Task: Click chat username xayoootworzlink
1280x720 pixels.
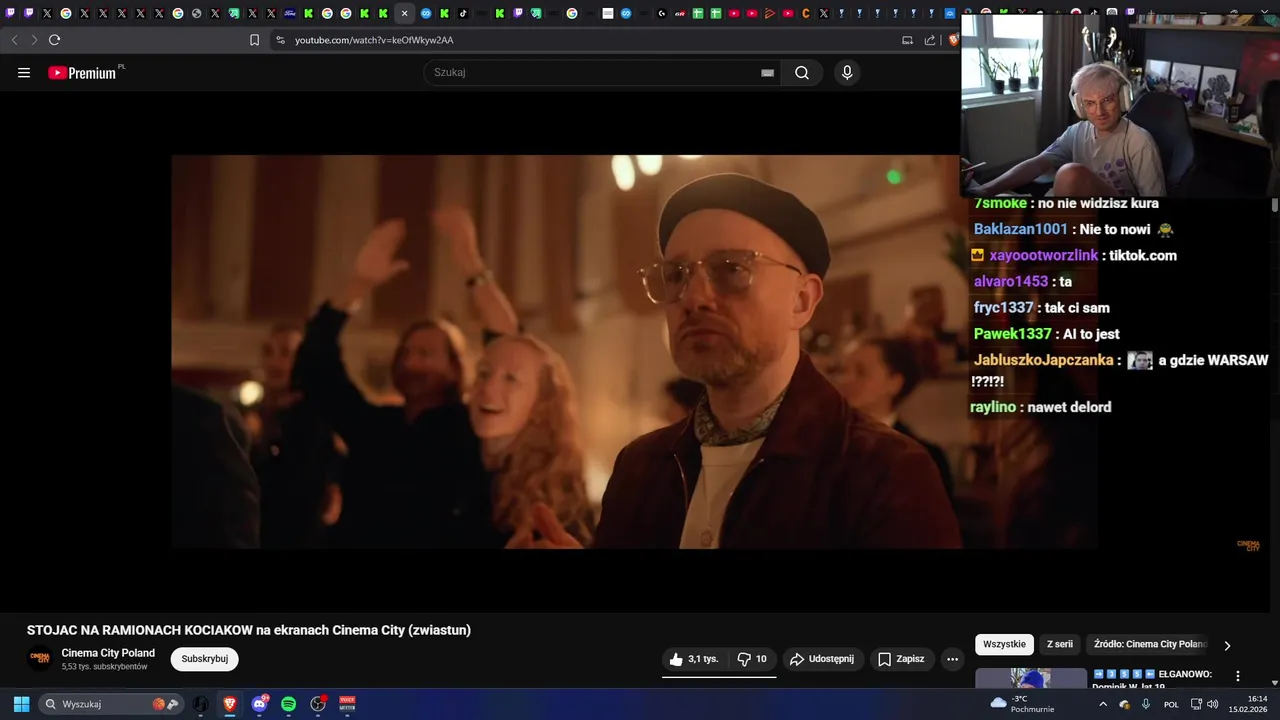Action: (x=1044, y=255)
